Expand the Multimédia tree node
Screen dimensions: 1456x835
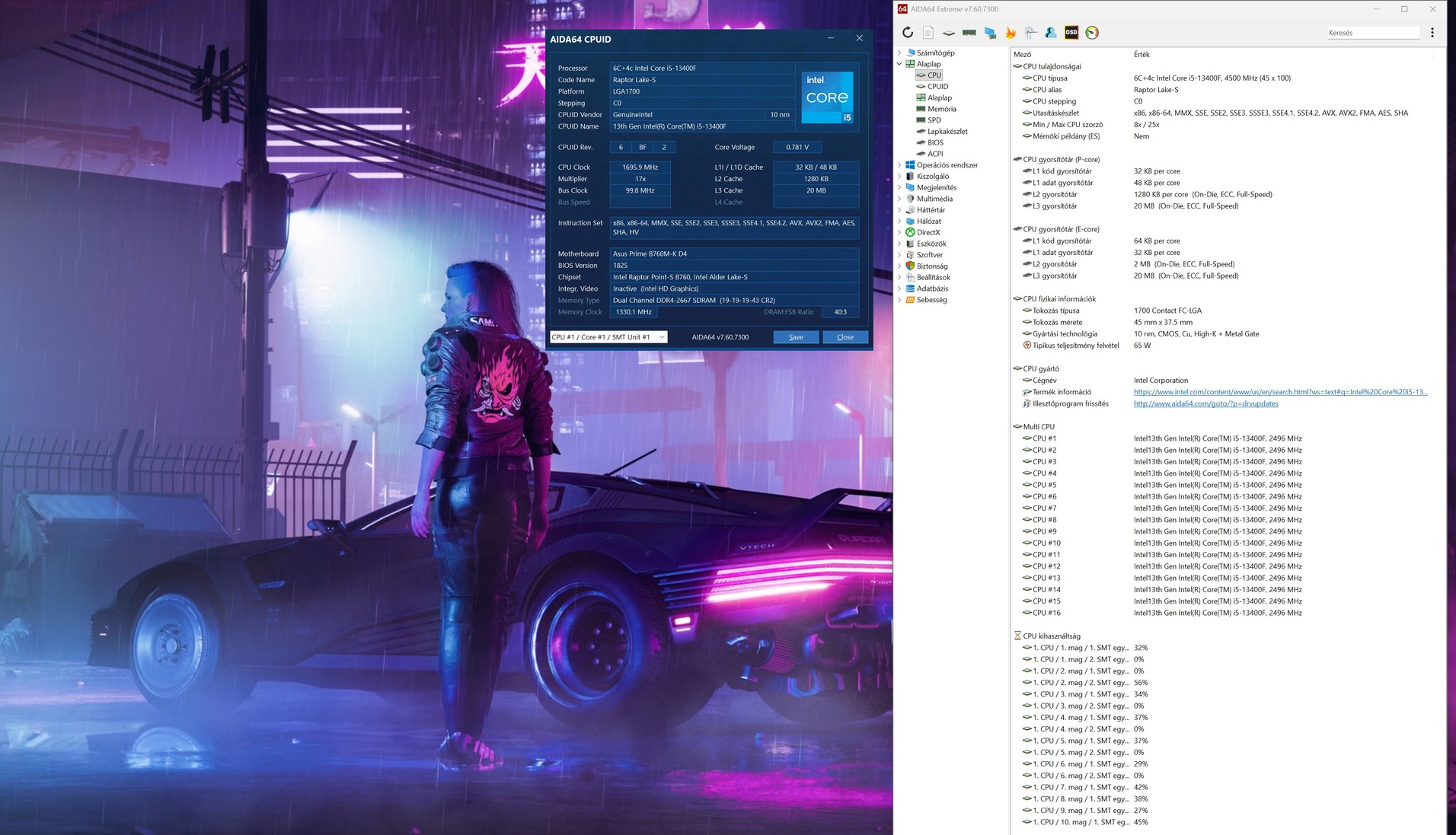pyautogui.click(x=899, y=199)
